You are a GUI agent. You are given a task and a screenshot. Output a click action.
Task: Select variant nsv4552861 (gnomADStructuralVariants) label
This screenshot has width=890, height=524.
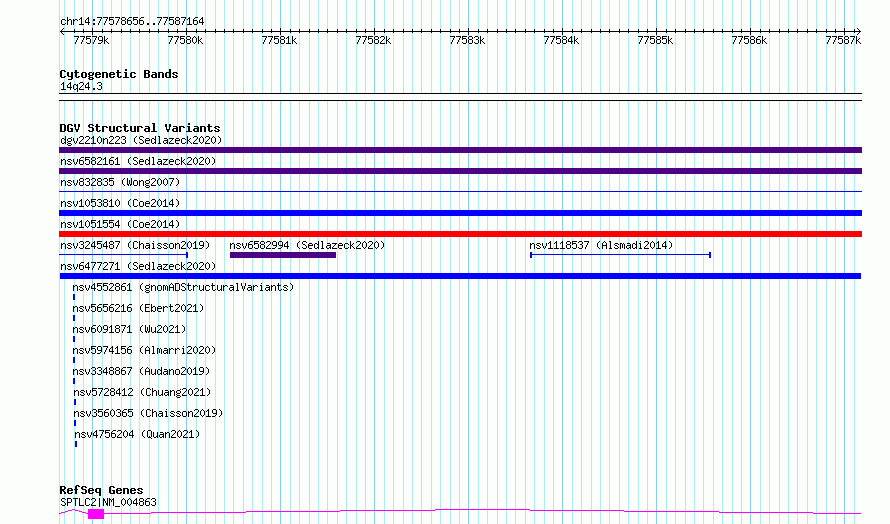coord(183,287)
